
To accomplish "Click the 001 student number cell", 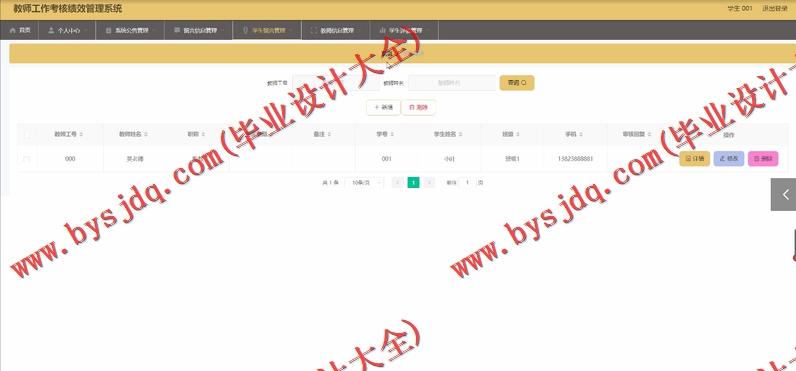I will pos(386,159).
